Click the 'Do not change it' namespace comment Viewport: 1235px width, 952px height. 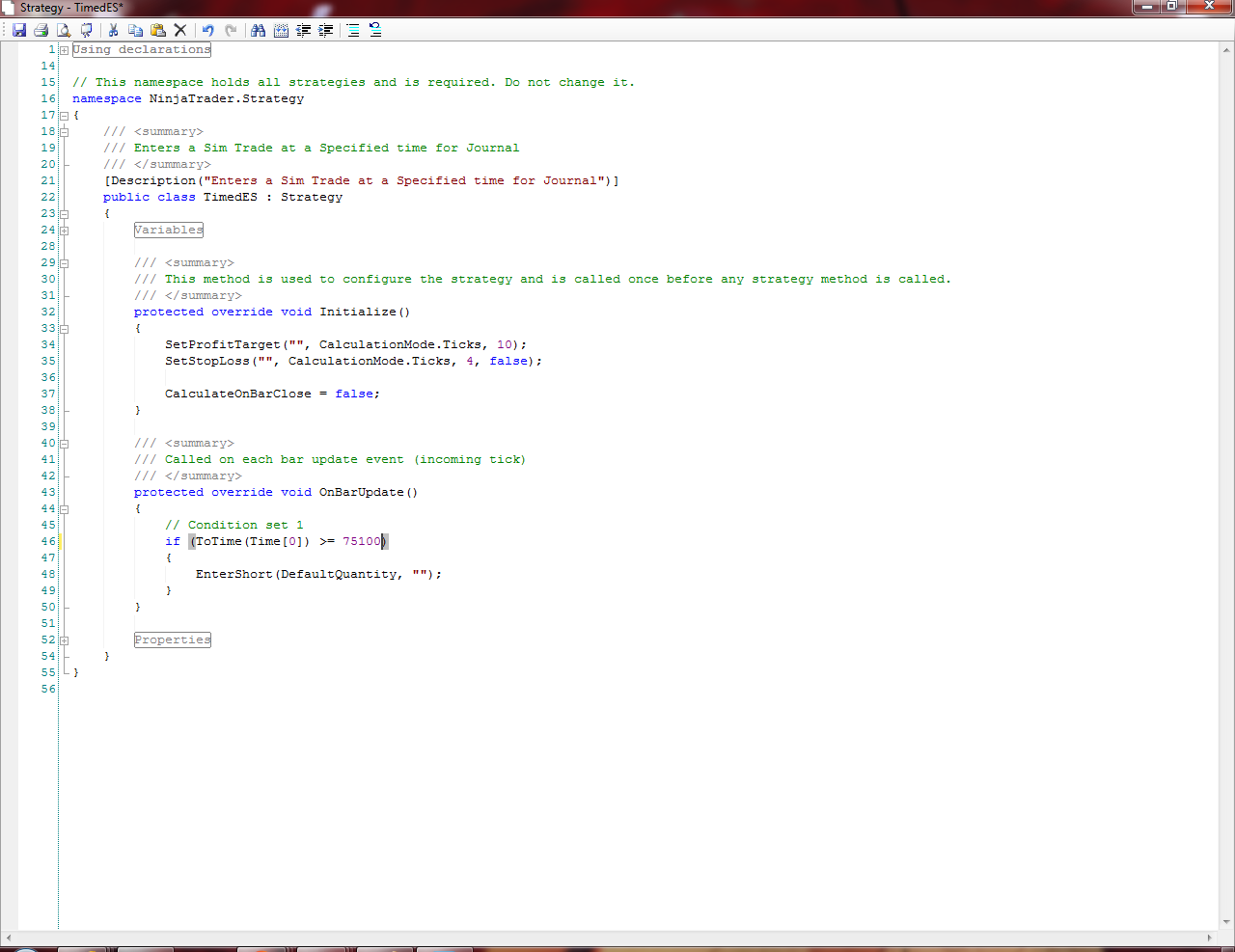point(354,83)
